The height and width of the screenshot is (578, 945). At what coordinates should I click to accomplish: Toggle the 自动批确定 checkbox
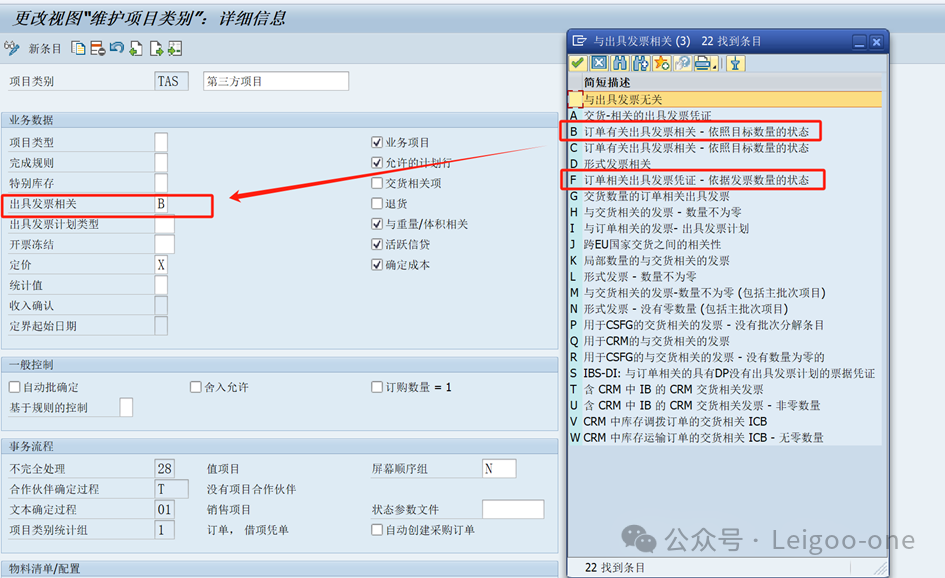14,387
